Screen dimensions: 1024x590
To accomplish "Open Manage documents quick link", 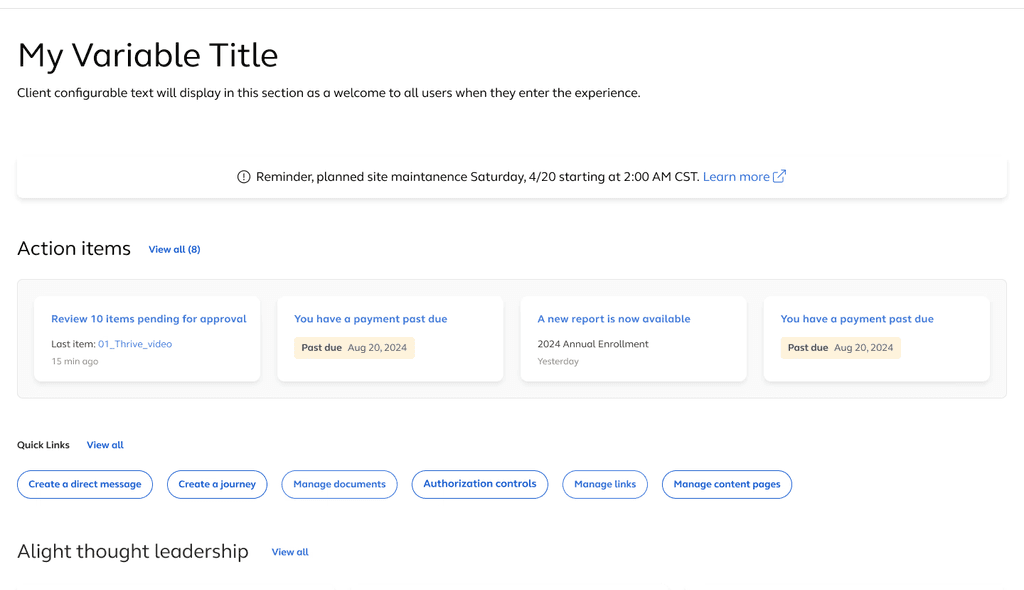I will coord(339,484).
